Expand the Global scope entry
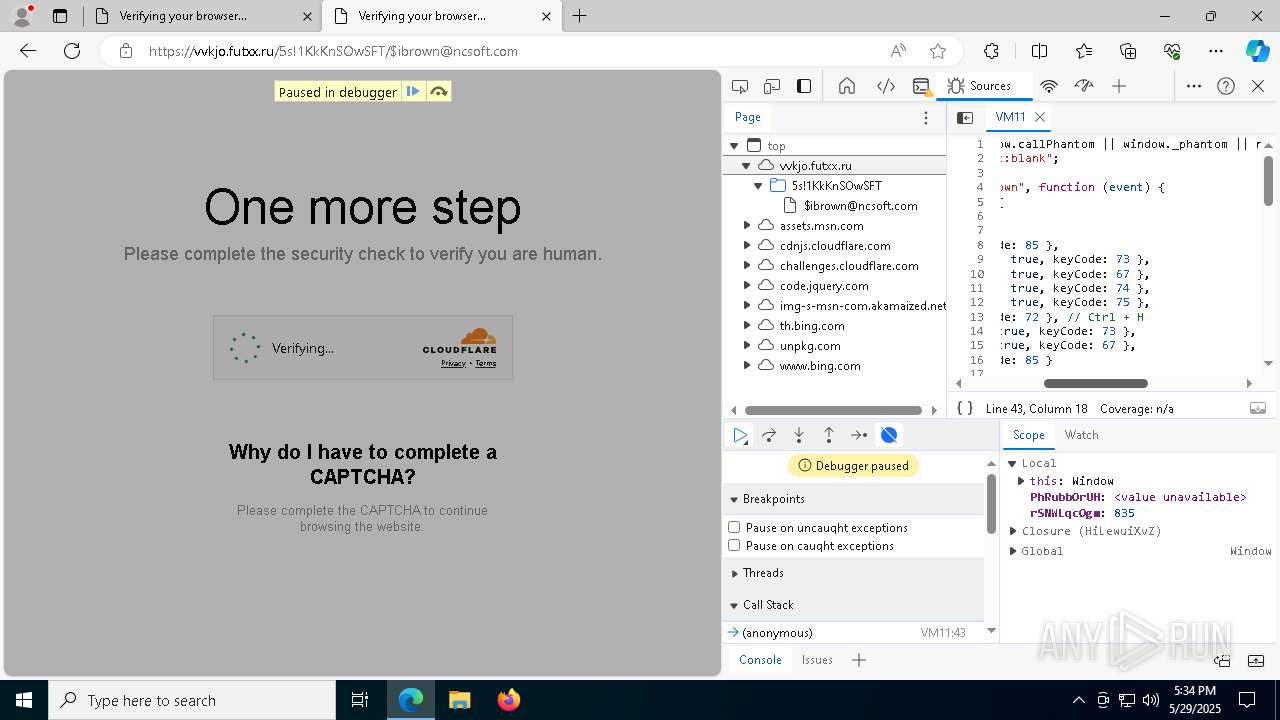1280x720 pixels. 1013,551
